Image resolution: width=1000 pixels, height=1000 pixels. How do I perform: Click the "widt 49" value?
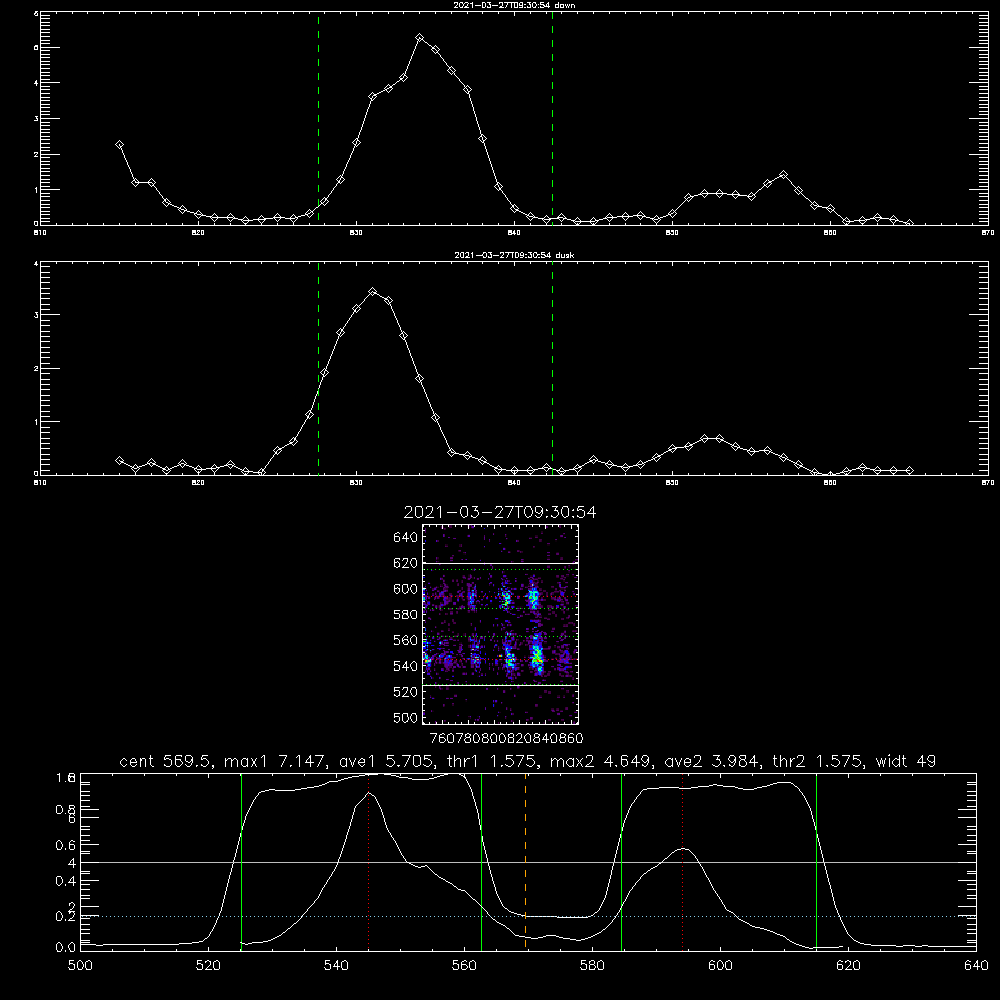pyautogui.click(x=906, y=761)
